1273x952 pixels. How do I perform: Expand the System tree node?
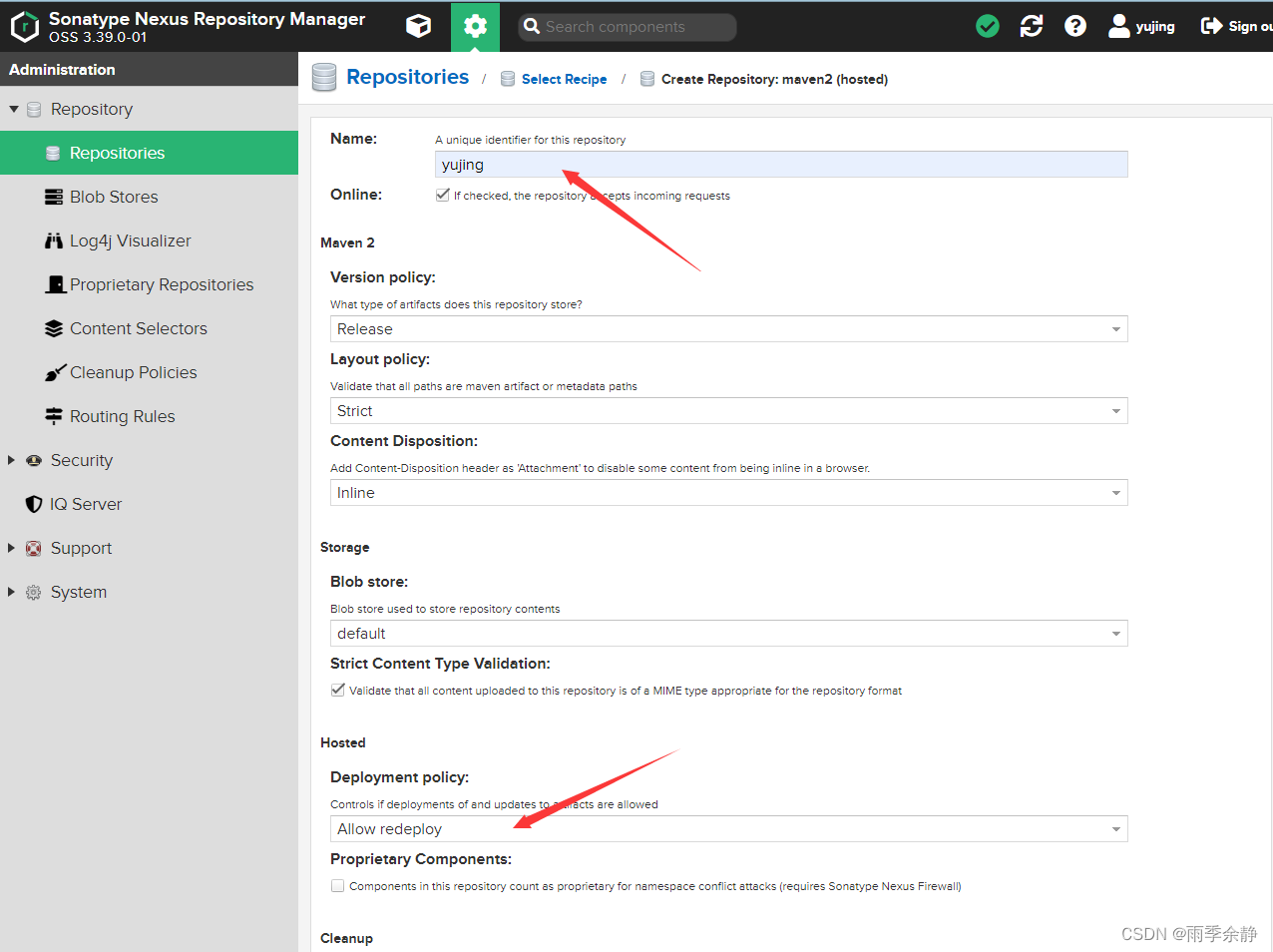[x=12, y=592]
